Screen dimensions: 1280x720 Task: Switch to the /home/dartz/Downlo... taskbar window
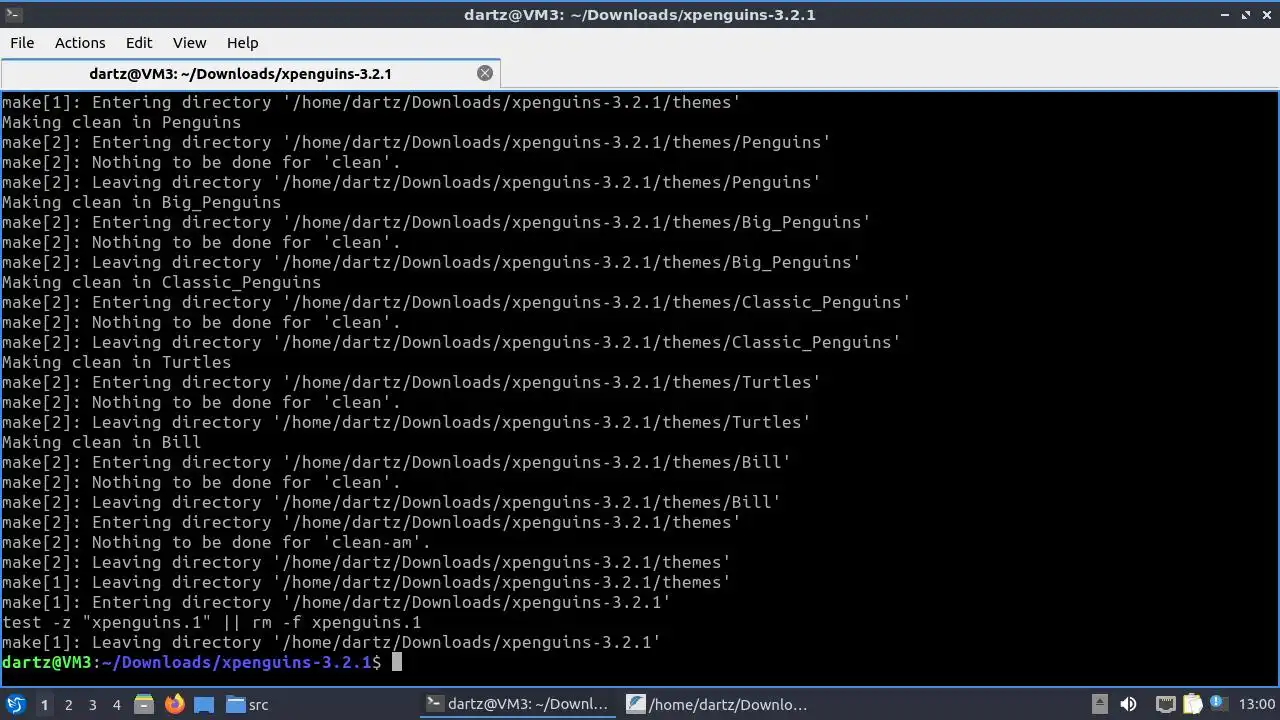coord(717,705)
